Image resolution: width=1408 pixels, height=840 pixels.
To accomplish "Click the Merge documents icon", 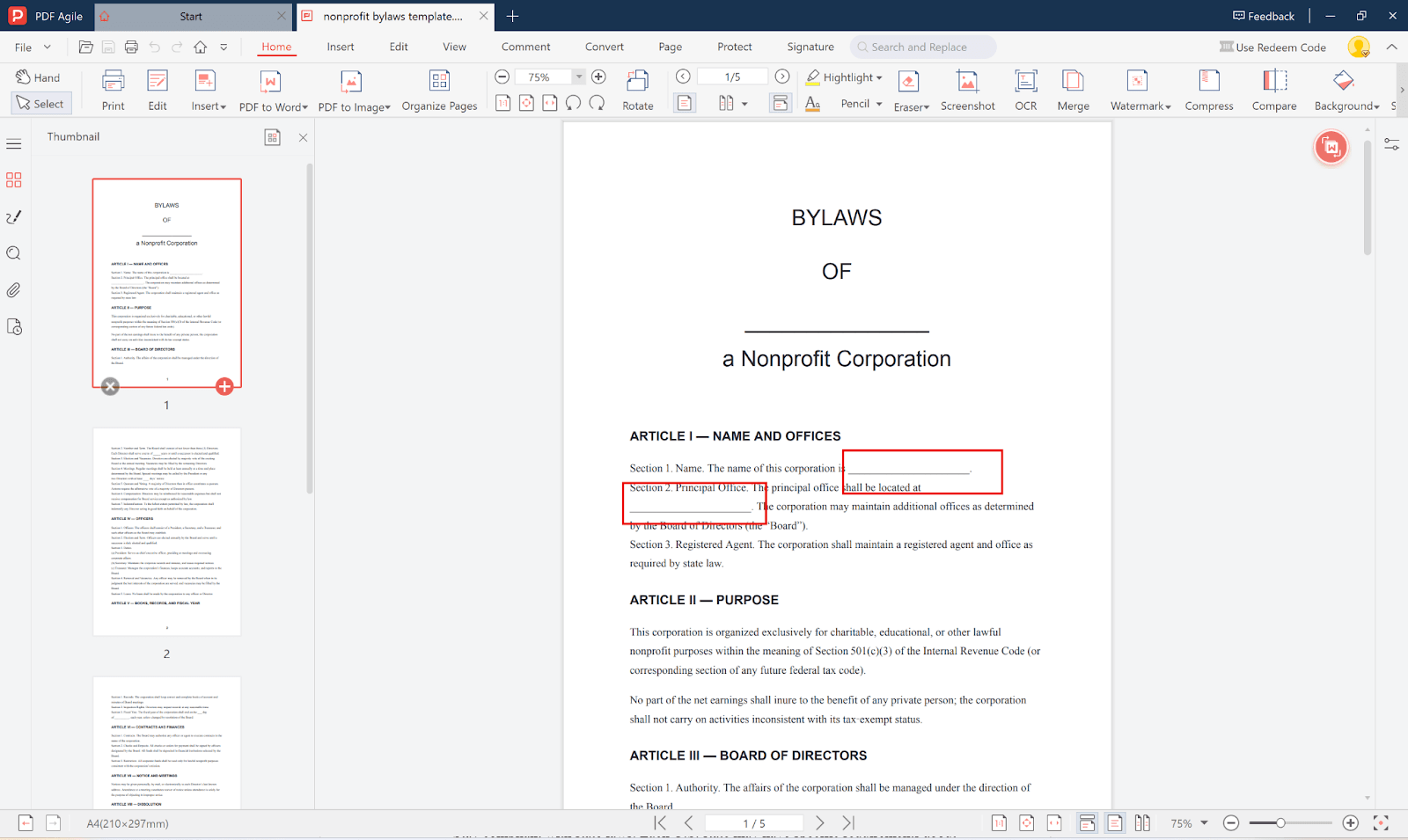I will (x=1073, y=82).
